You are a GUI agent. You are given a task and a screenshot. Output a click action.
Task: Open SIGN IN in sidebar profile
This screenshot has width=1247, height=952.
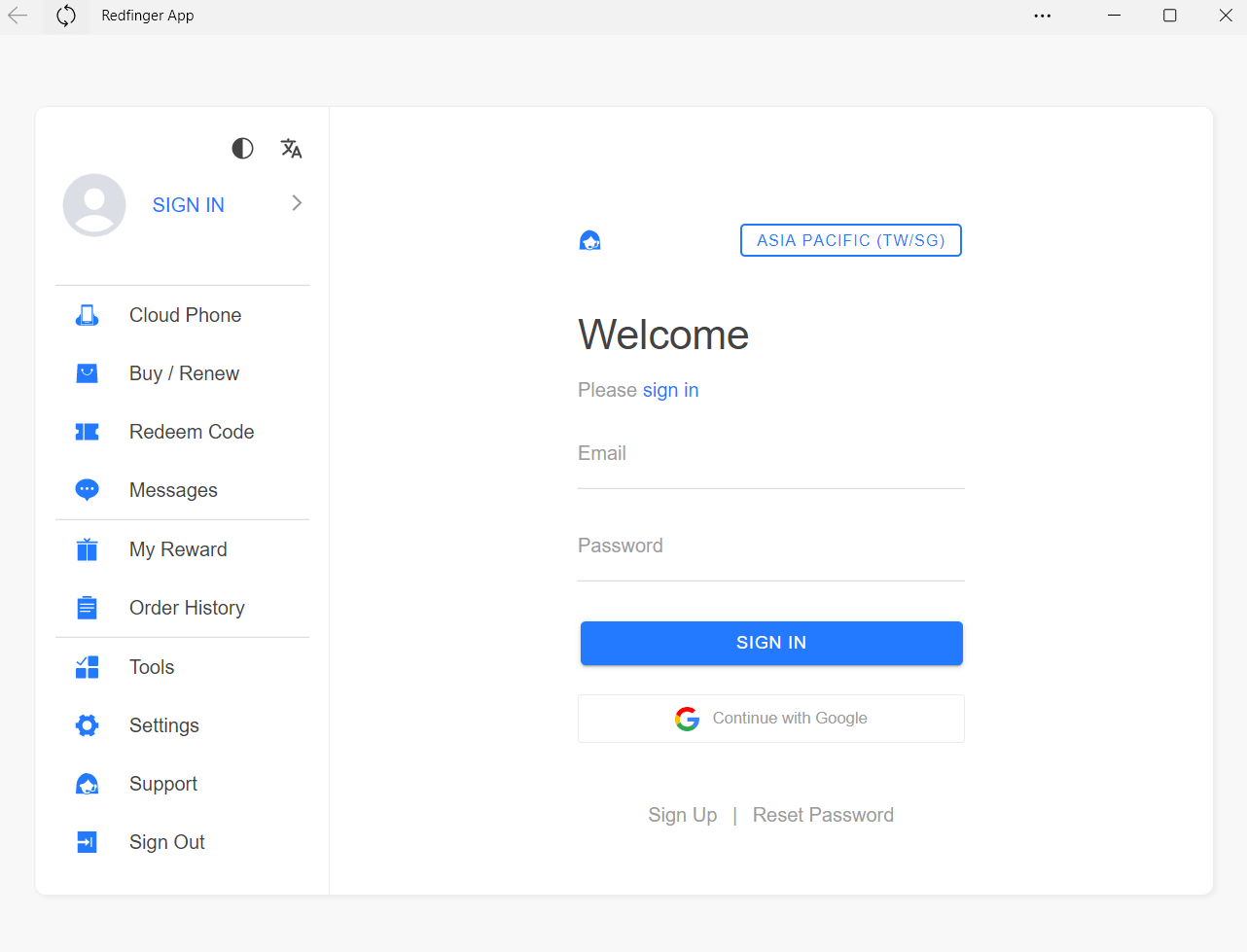pyautogui.click(x=189, y=205)
